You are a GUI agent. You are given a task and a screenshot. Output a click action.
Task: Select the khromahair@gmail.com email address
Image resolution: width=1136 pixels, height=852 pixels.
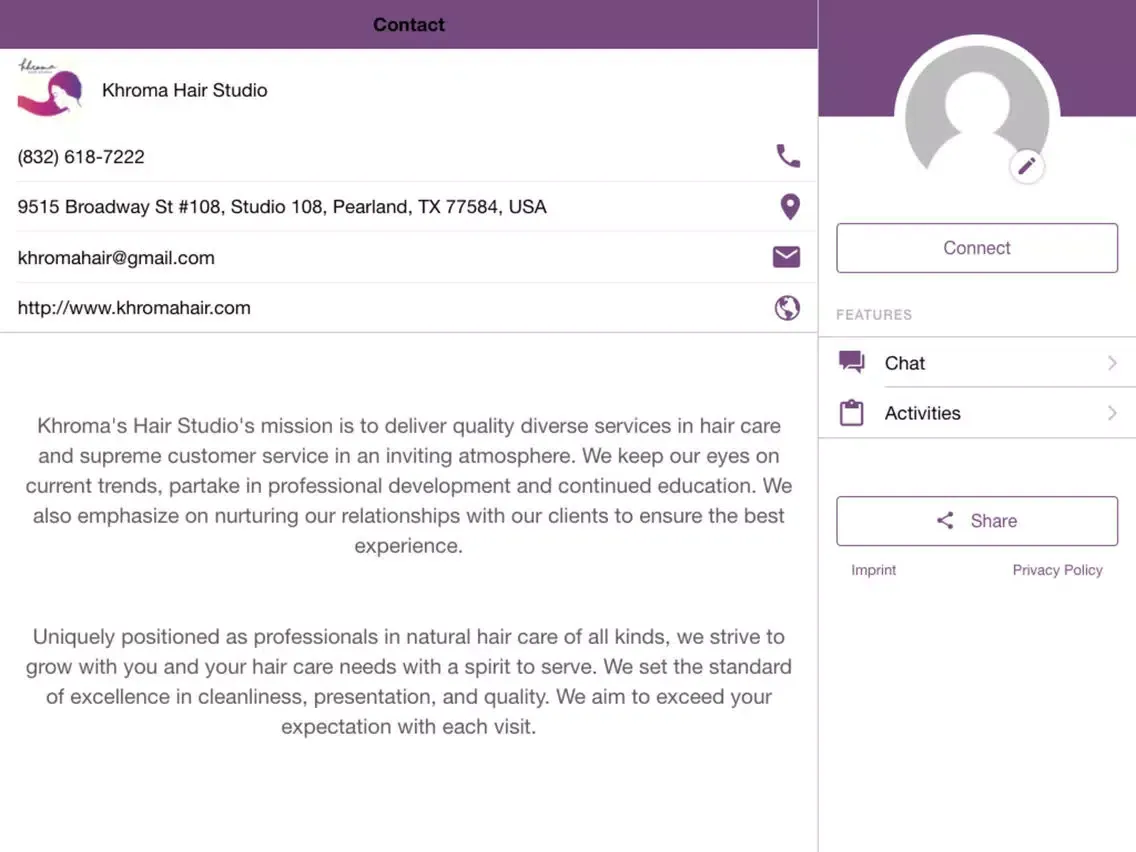tap(116, 258)
